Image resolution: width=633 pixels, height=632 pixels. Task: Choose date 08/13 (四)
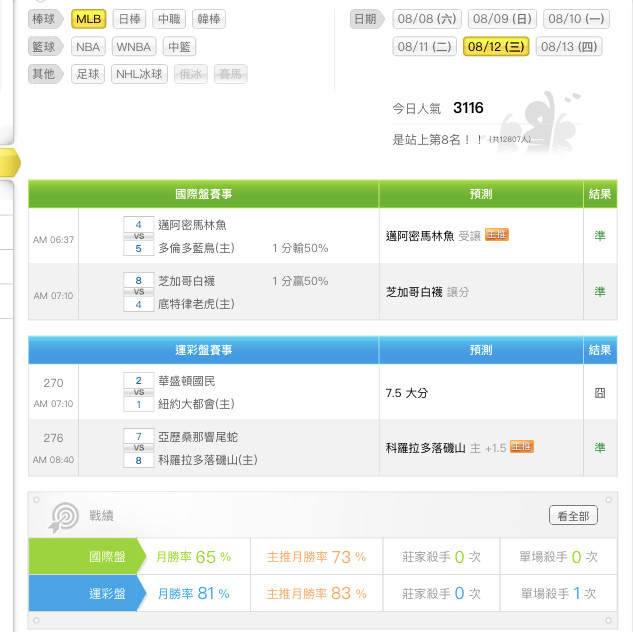point(569,47)
